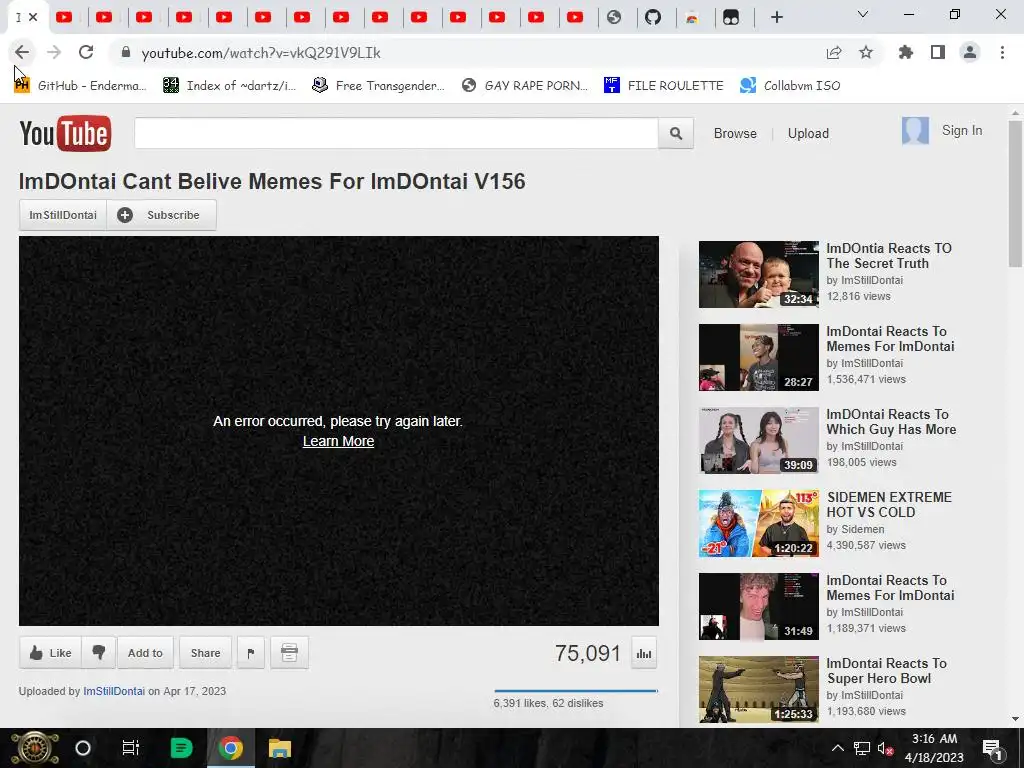Screen dimensions: 1024x768
Task: Close the current active tab
Action: point(33,18)
